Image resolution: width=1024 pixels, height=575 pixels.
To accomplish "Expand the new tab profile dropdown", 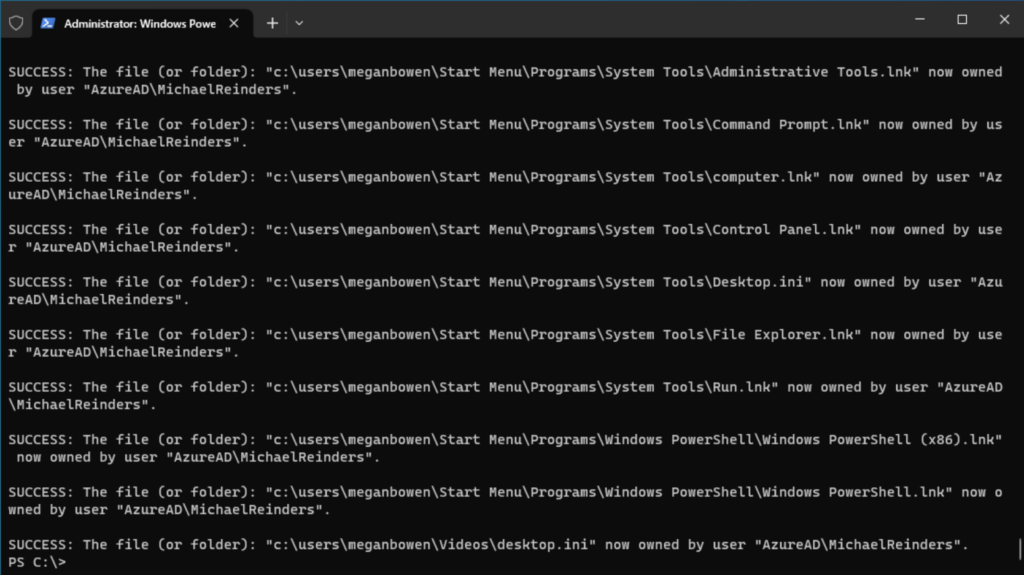I will point(299,24).
